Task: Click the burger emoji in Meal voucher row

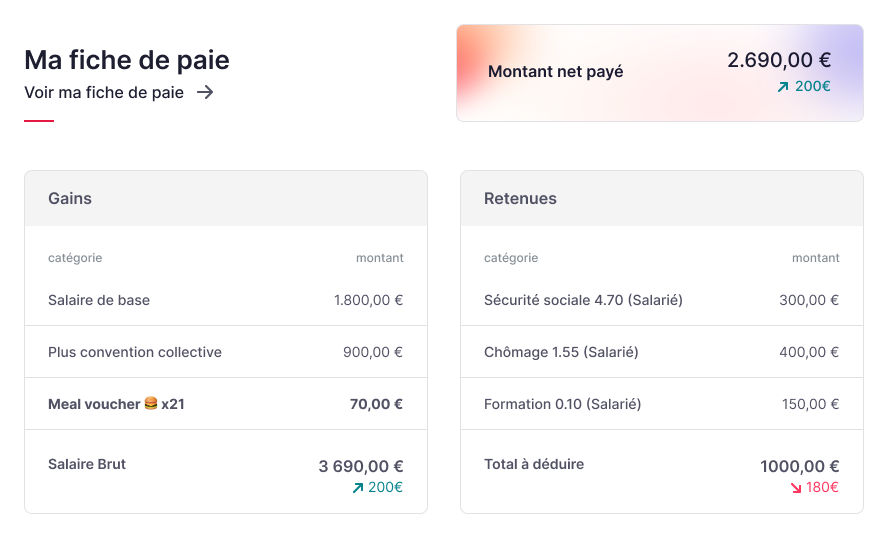Action: 151,404
